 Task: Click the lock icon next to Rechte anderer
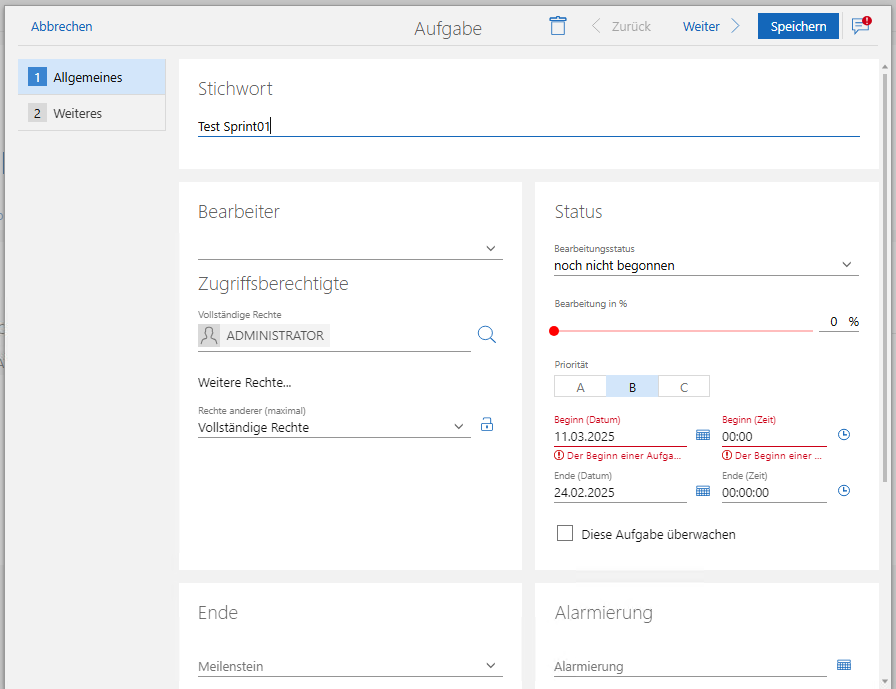(x=487, y=425)
